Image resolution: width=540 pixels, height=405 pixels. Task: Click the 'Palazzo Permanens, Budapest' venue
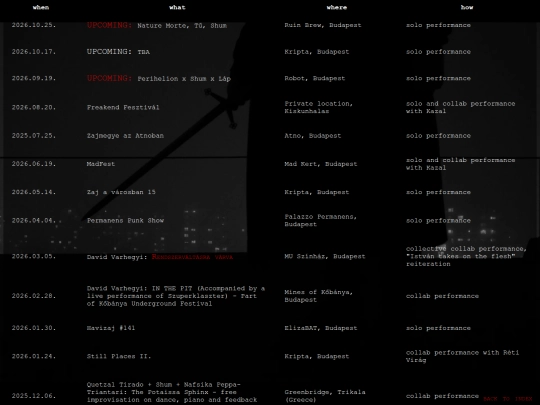click(x=321, y=220)
